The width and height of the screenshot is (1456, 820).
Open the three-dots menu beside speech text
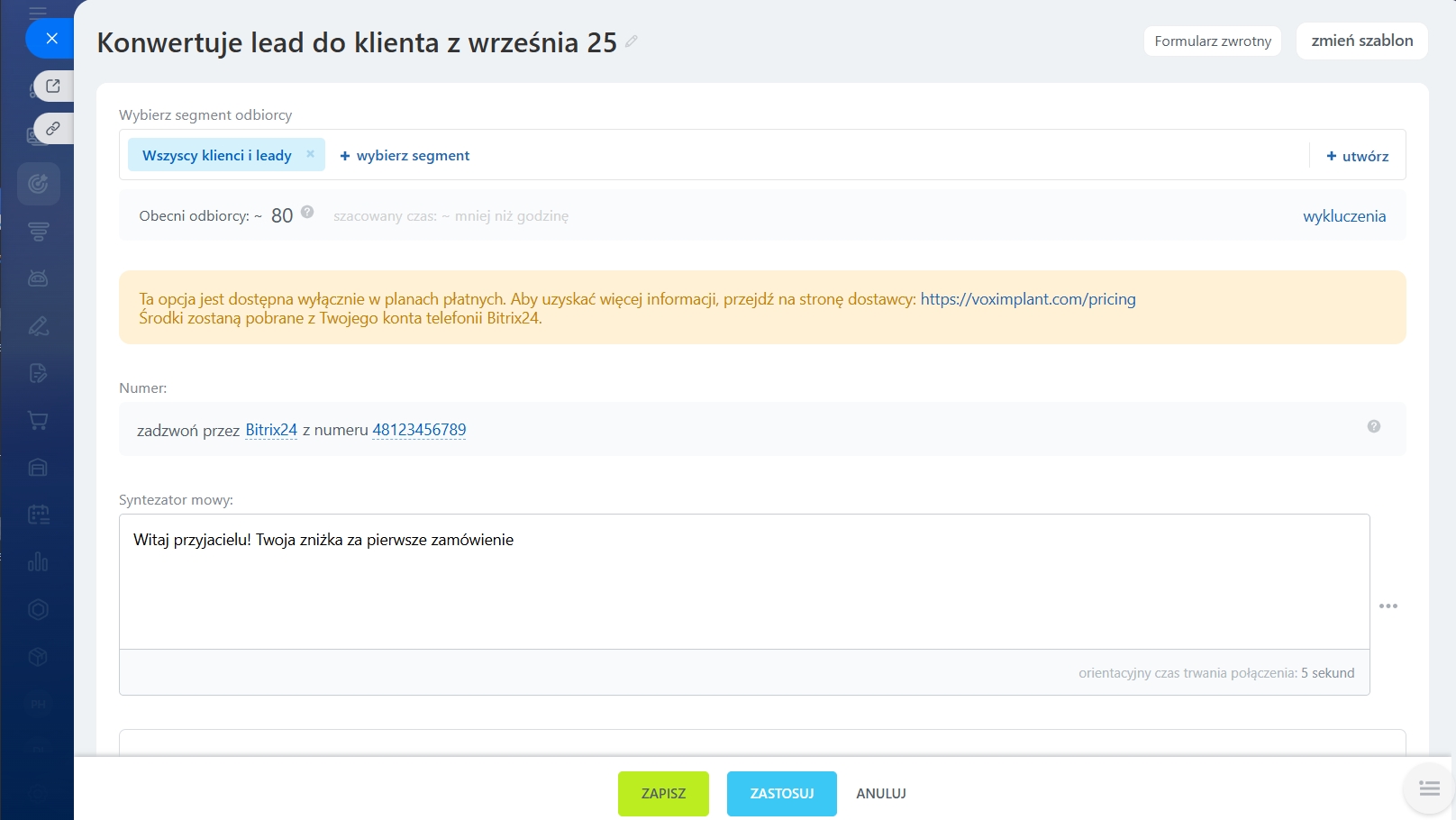click(x=1388, y=606)
